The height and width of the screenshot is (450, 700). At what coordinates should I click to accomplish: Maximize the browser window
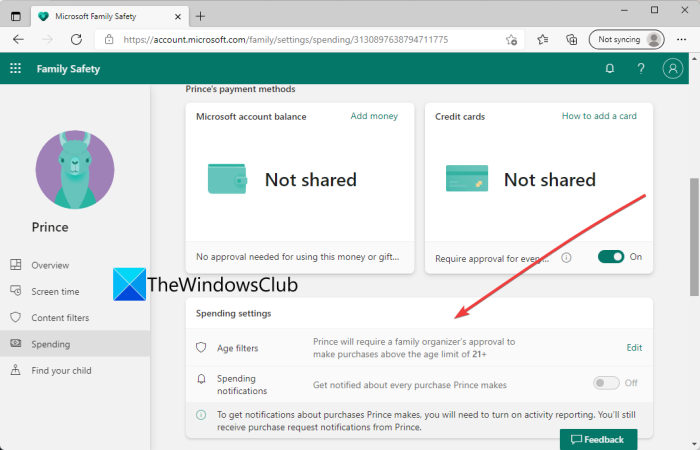654,10
